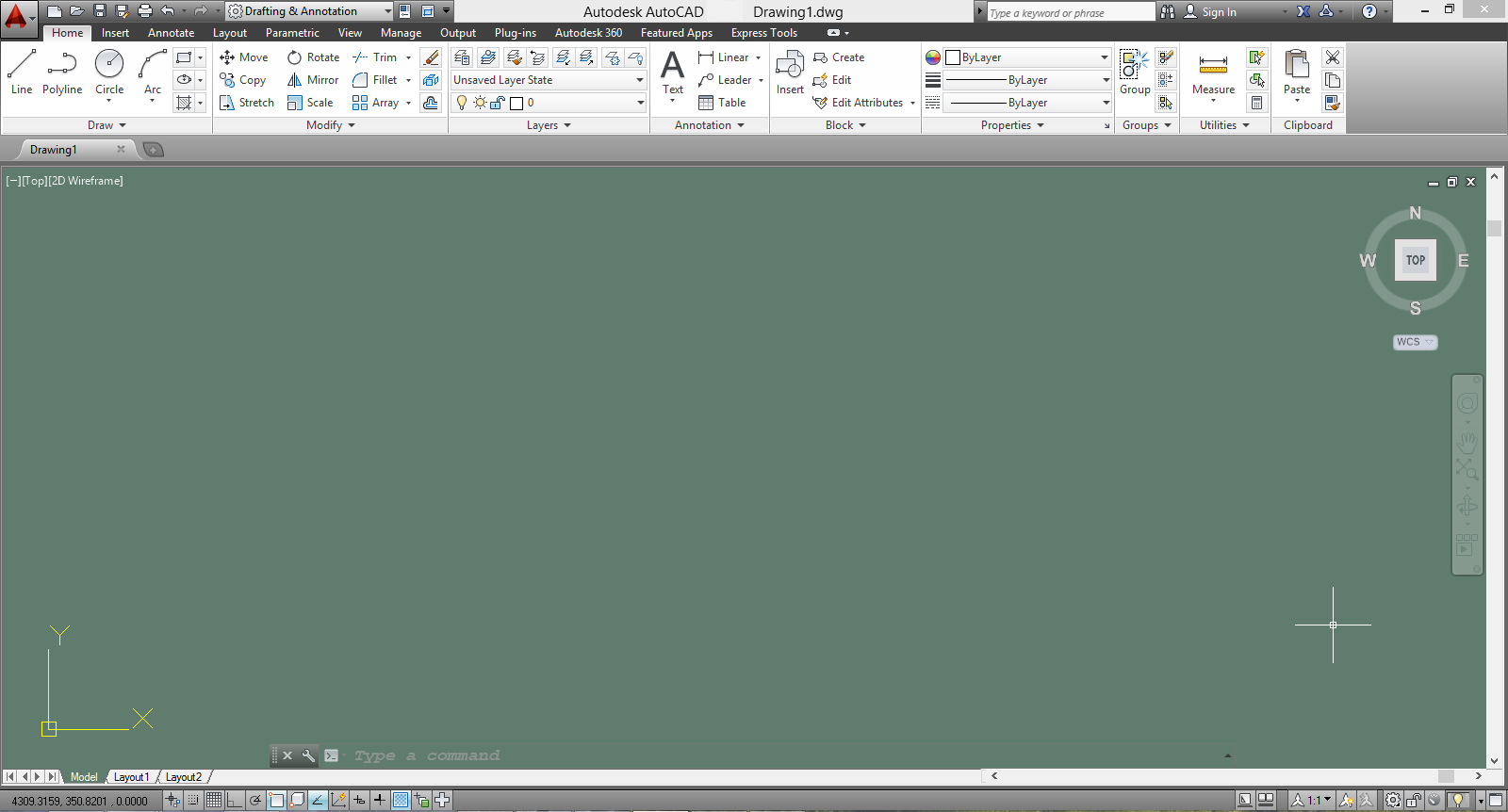Click the Undo arrow in quick access toolbar
The width and height of the screenshot is (1508, 812).
(168, 11)
